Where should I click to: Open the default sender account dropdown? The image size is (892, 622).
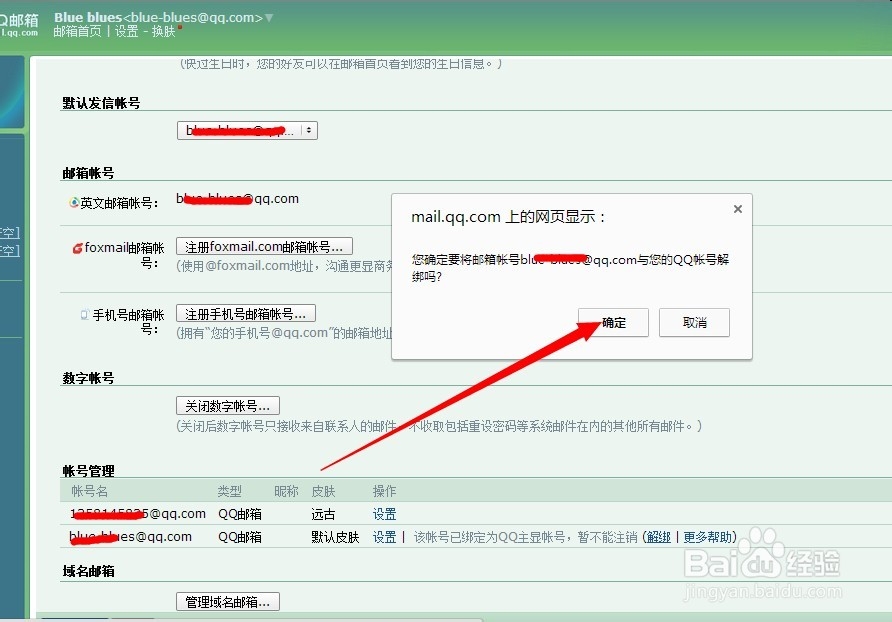tap(247, 130)
